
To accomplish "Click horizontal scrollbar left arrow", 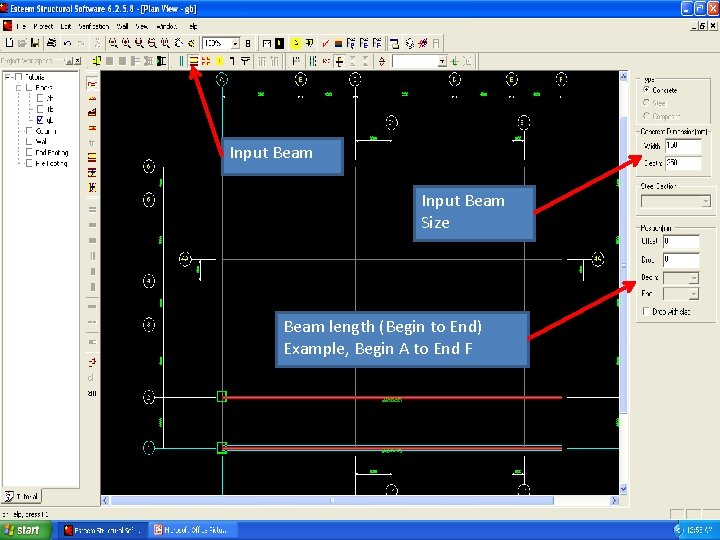I will [x=105, y=501].
